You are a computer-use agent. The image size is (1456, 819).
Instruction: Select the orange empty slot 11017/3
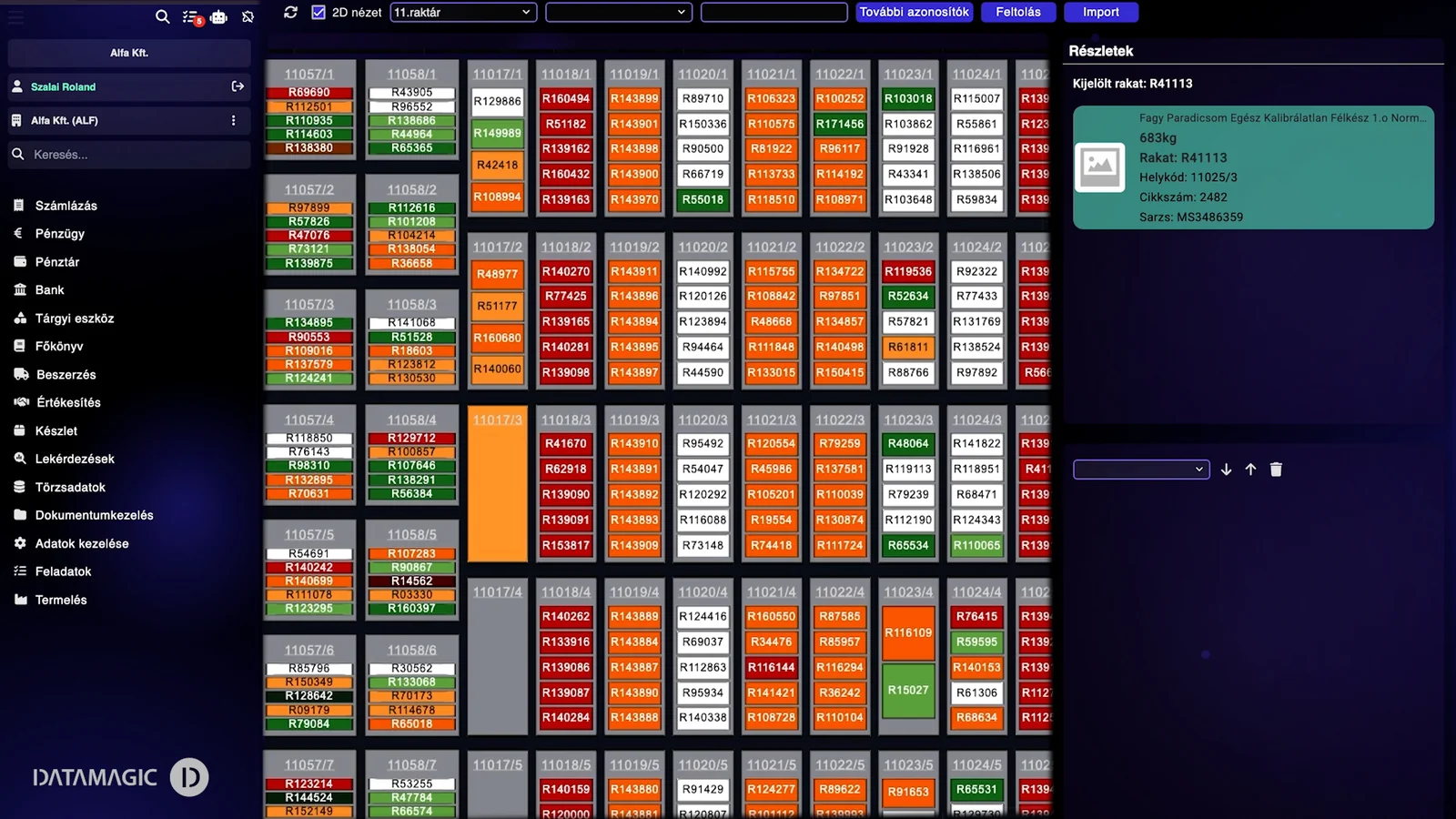(498, 483)
